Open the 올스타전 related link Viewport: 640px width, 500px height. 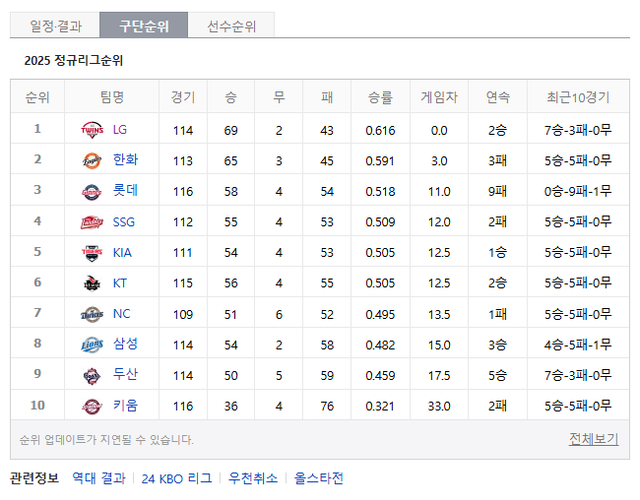(x=318, y=478)
